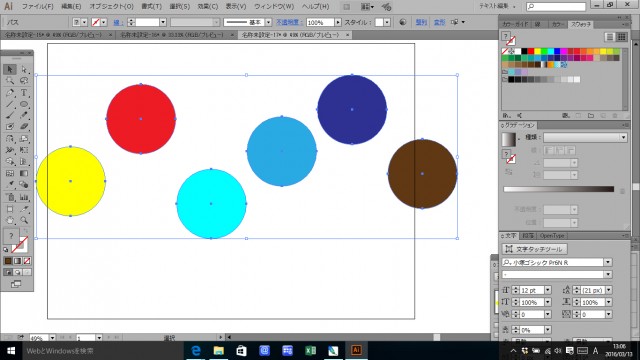The width and height of the screenshot is (640, 360).
Task: Open stroke color dropdown in control bar
Action: (x=104, y=22)
